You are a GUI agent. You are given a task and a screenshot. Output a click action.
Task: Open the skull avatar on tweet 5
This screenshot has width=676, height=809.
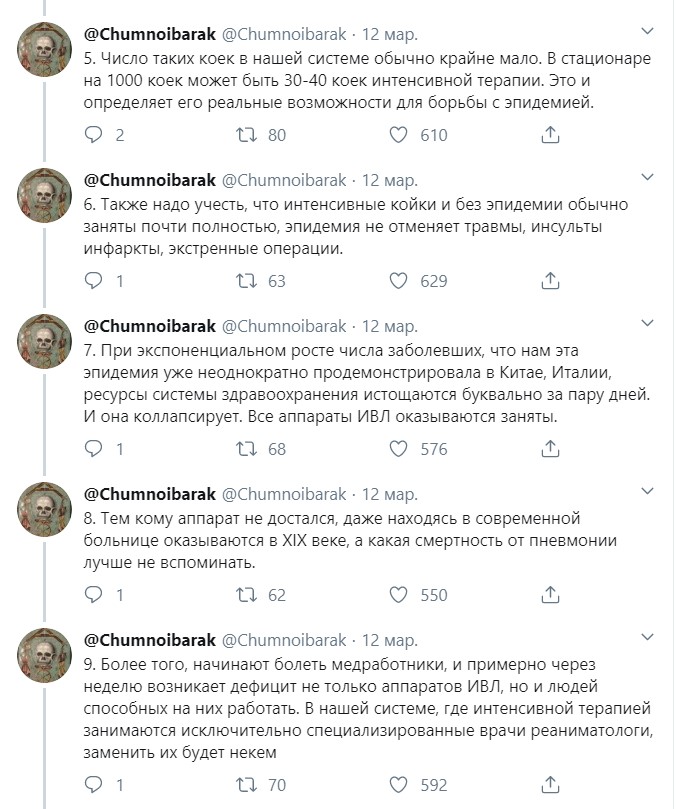tap(44, 50)
